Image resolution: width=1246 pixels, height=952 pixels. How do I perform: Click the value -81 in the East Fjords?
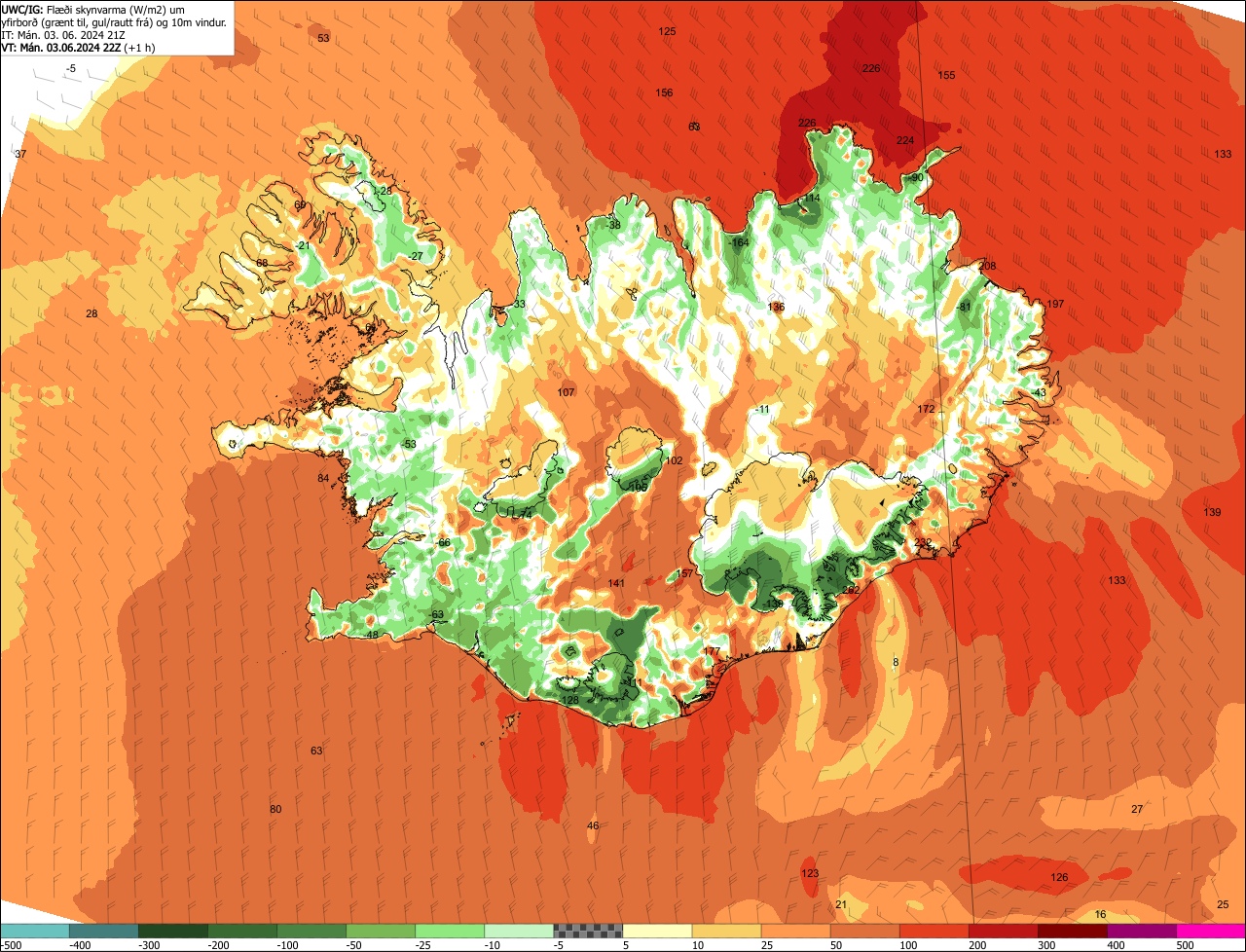tap(965, 307)
